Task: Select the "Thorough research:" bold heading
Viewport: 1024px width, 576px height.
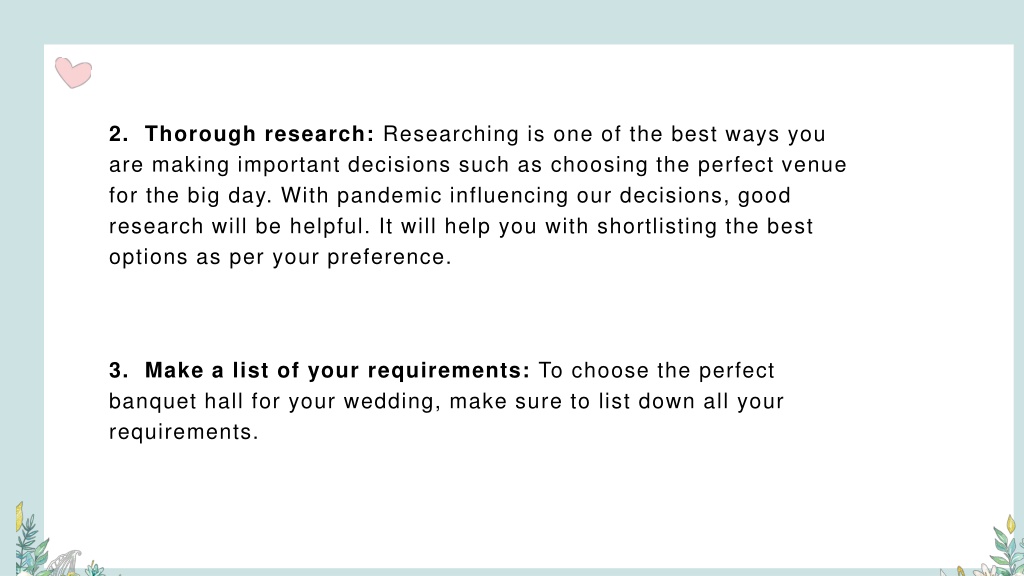Action: coord(259,134)
